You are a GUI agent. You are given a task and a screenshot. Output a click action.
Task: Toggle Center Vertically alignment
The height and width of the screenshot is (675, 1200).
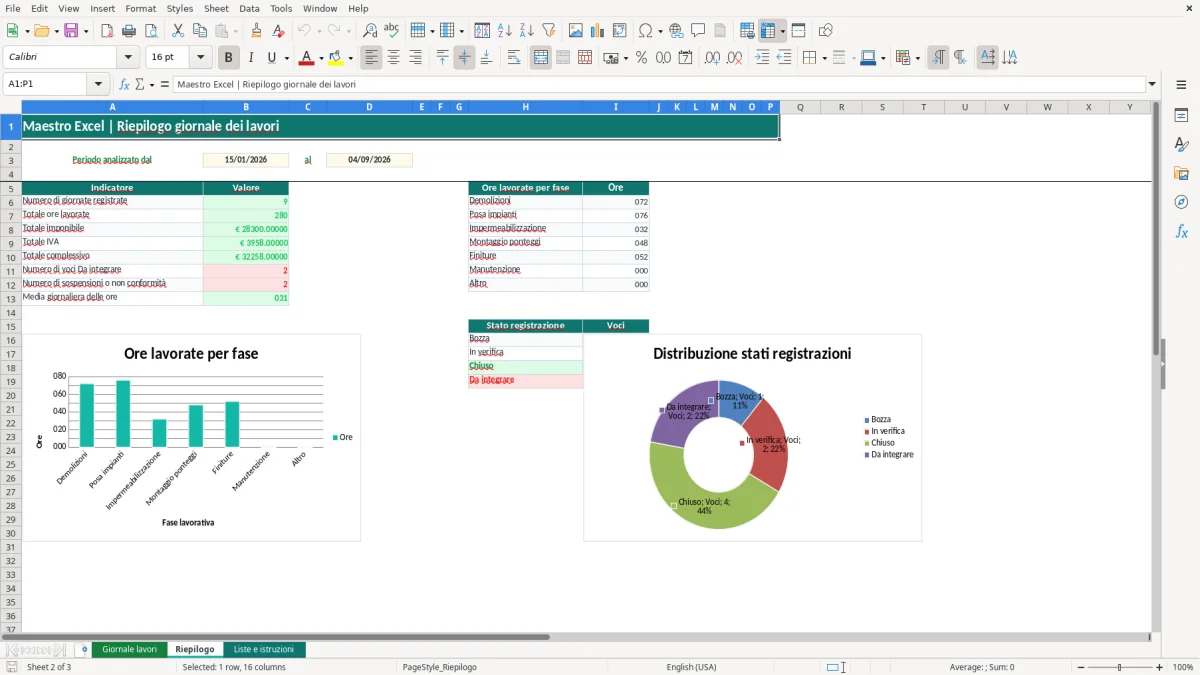pos(464,58)
